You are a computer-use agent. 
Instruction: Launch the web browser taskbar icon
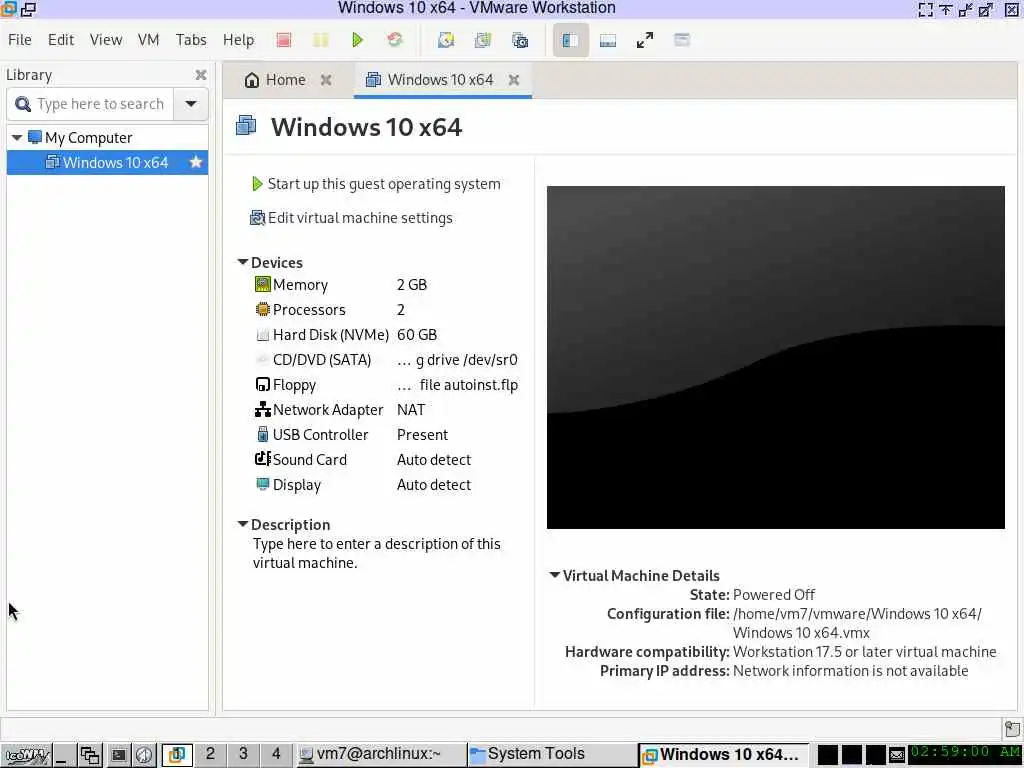click(x=144, y=755)
